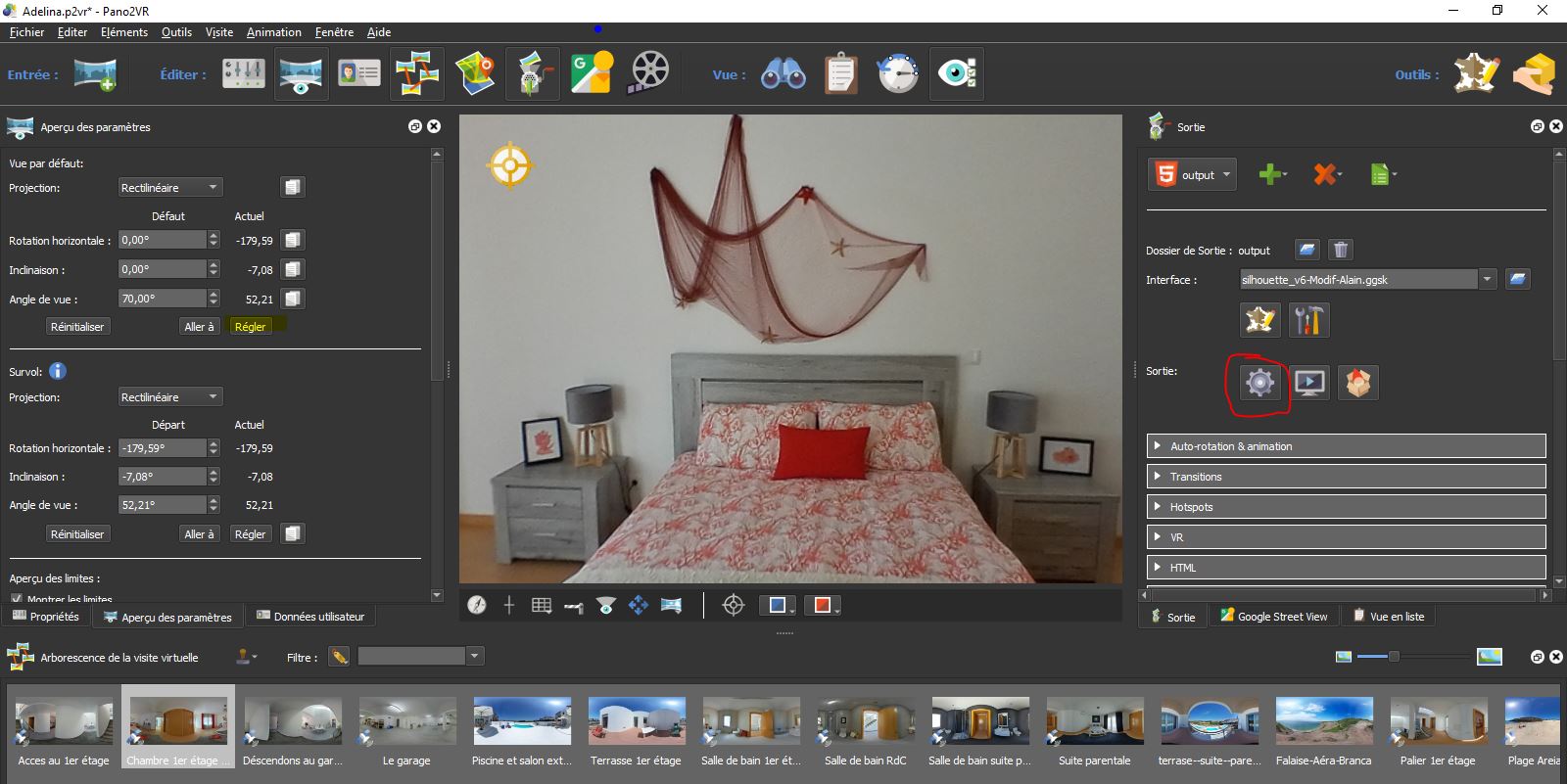Expand the Hotspots section
Image resolution: width=1567 pixels, height=784 pixels.
(1346, 506)
